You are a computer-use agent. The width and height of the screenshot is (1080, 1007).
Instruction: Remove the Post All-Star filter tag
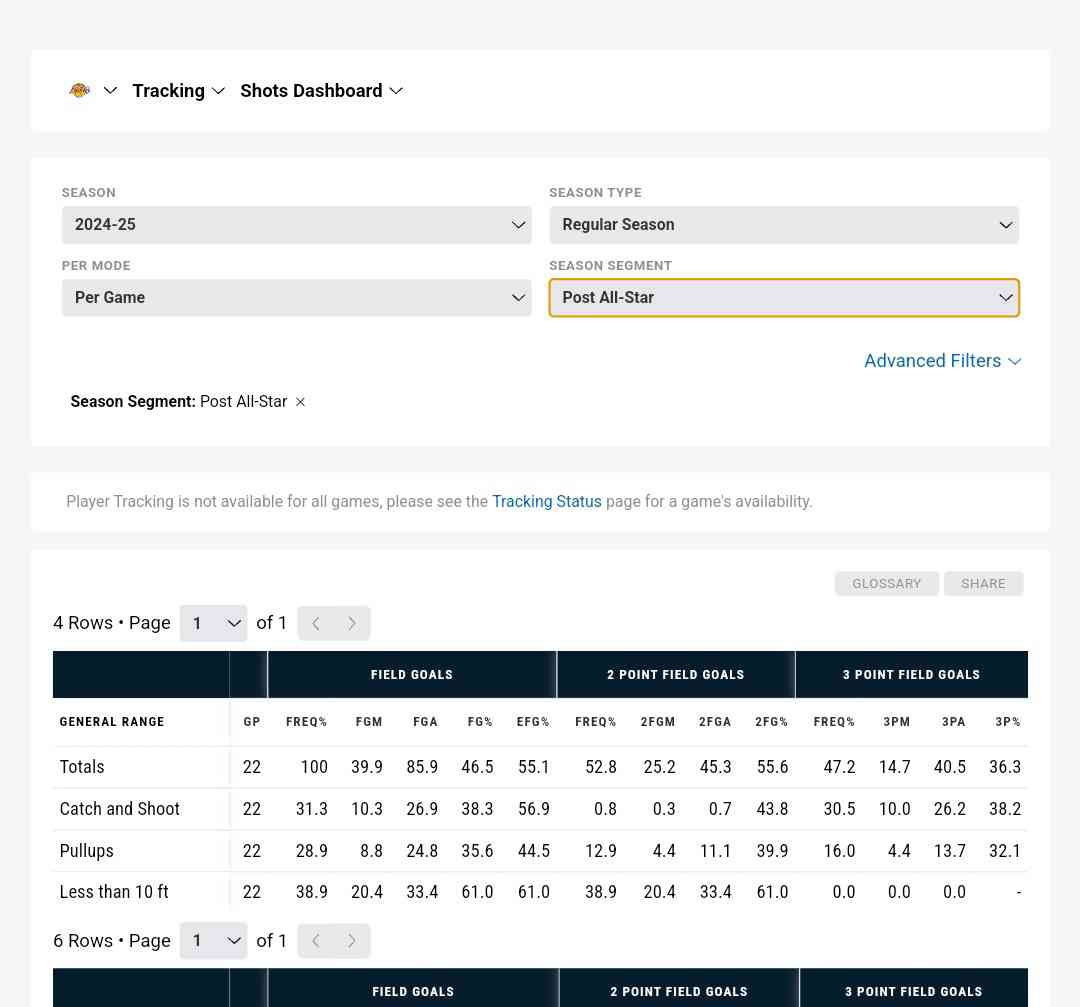coord(300,402)
